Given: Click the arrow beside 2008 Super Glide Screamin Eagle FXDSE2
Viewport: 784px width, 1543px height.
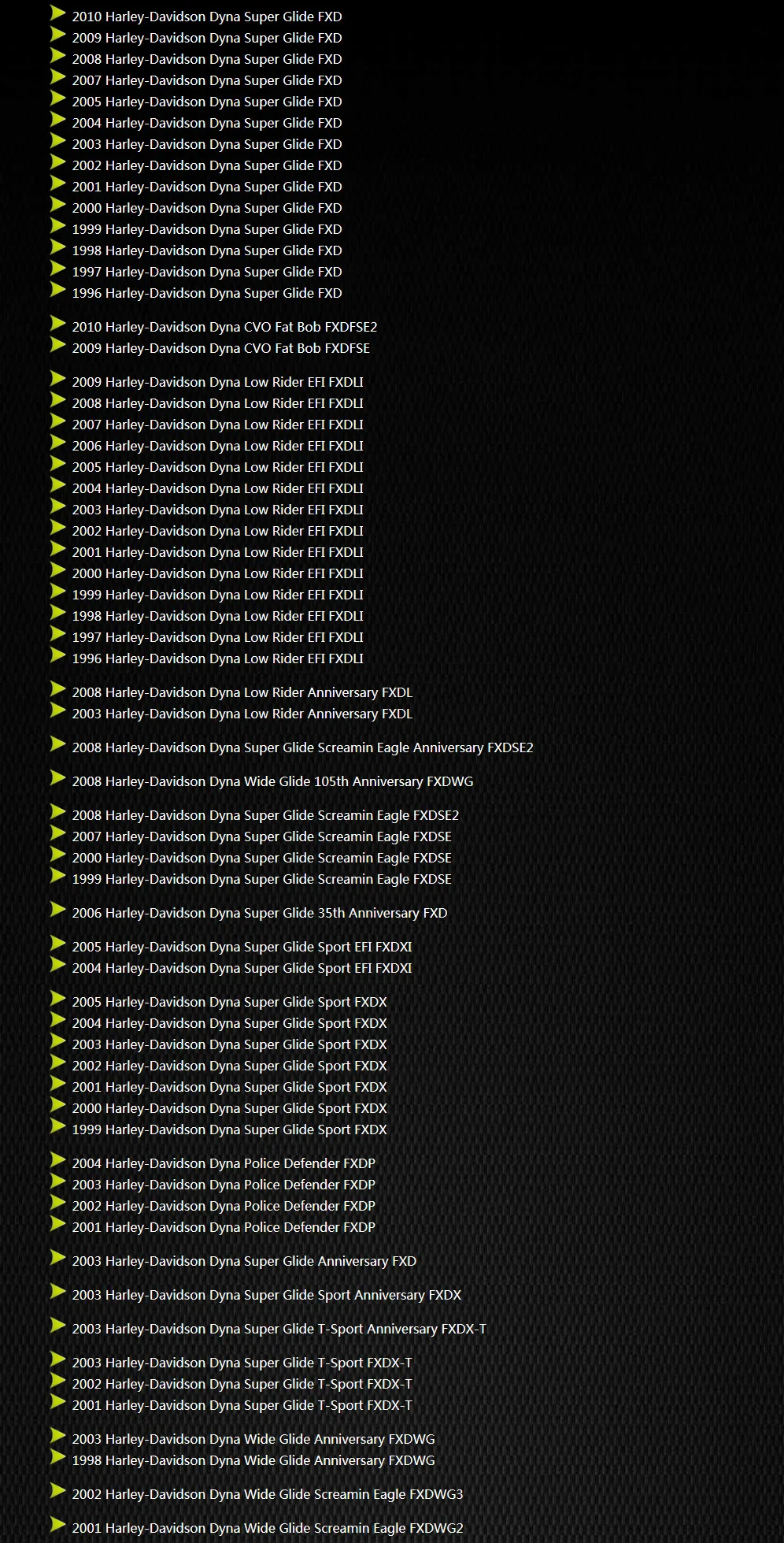Looking at the screenshot, I should (x=58, y=811).
